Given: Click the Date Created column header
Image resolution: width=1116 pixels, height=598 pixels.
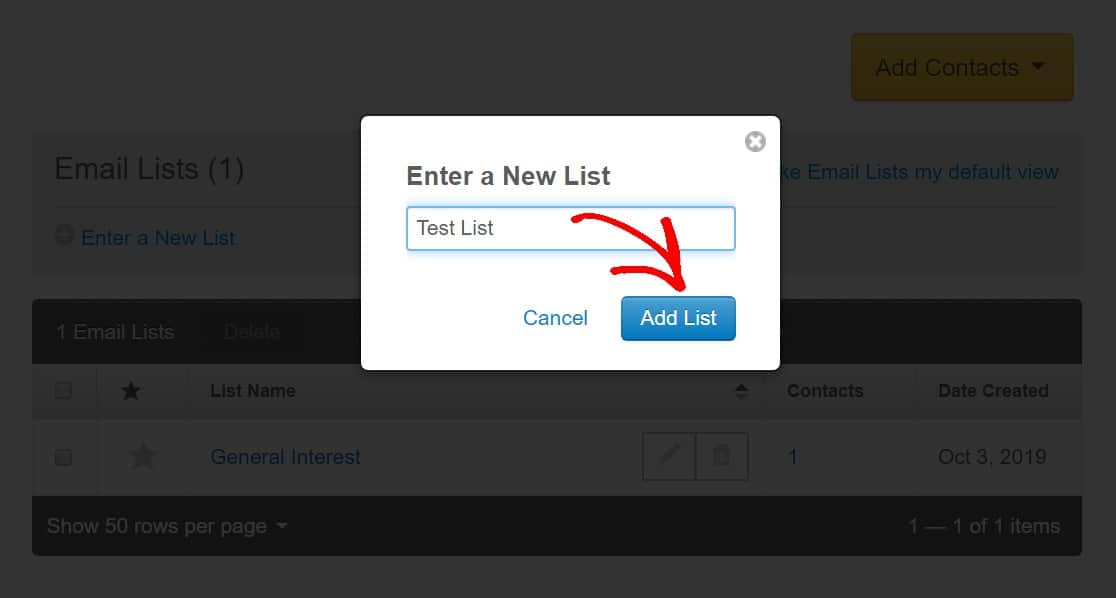Looking at the screenshot, I should [x=993, y=390].
